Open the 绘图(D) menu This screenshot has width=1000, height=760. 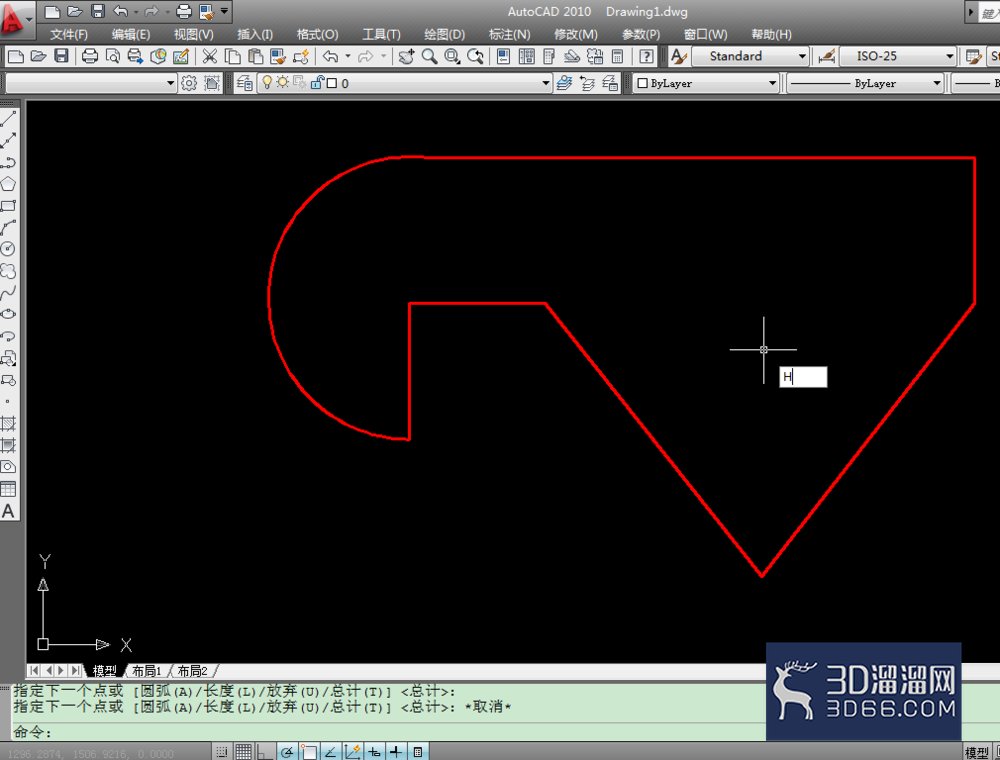pos(445,34)
